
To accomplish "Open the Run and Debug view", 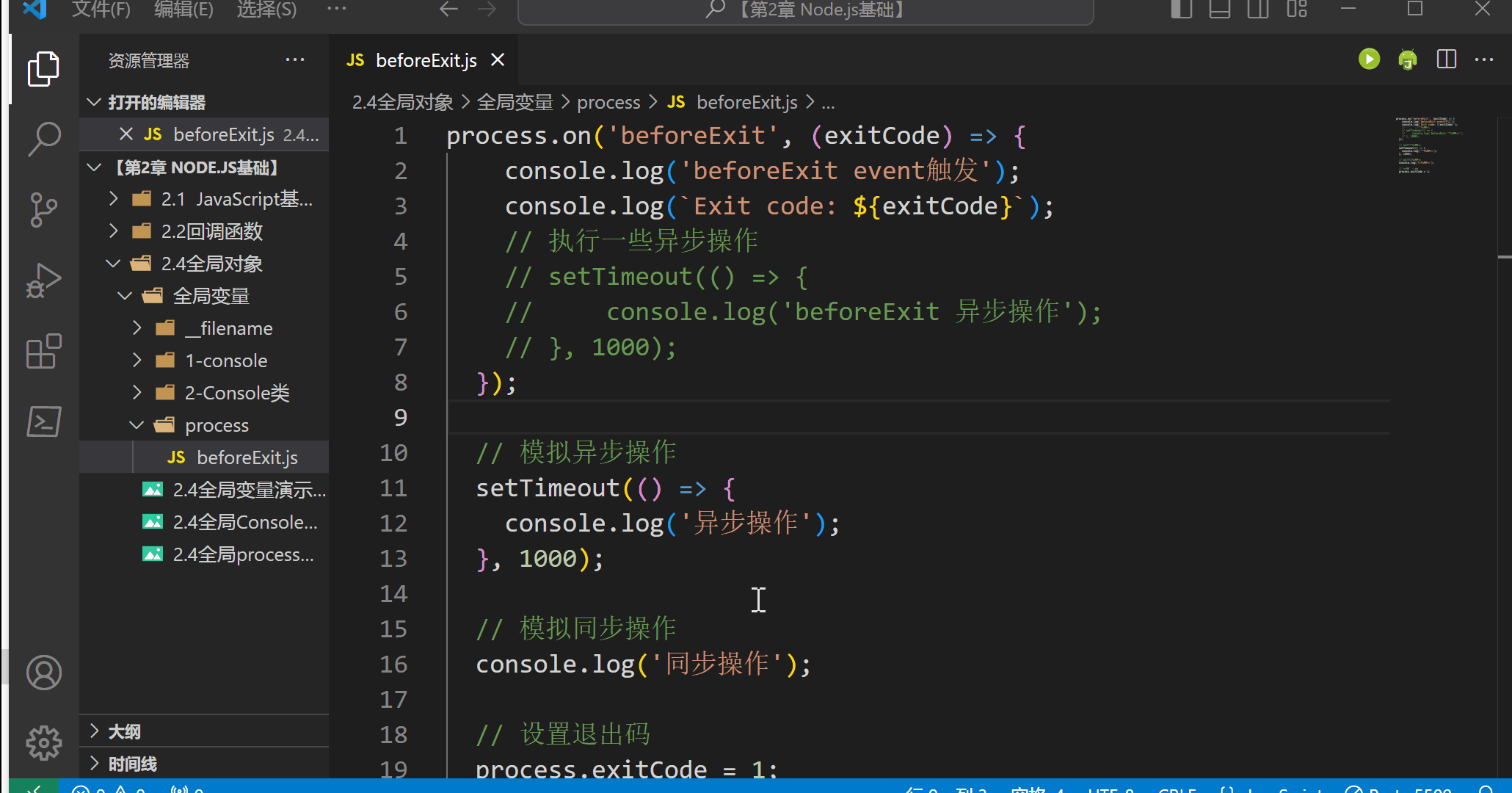I will (43, 280).
